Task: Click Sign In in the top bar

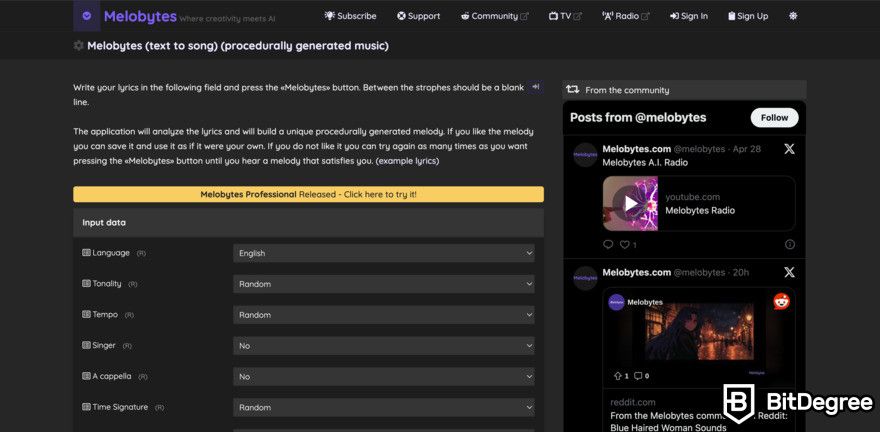Action: click(689, 16)
